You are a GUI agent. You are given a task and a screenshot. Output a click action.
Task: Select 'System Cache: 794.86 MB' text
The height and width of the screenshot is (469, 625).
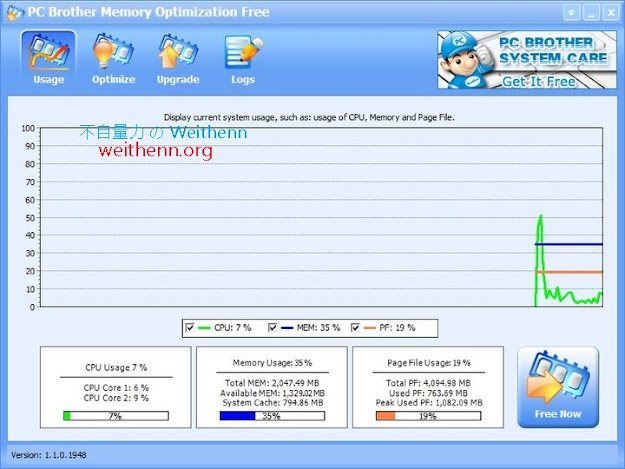[x=273, y=402]
